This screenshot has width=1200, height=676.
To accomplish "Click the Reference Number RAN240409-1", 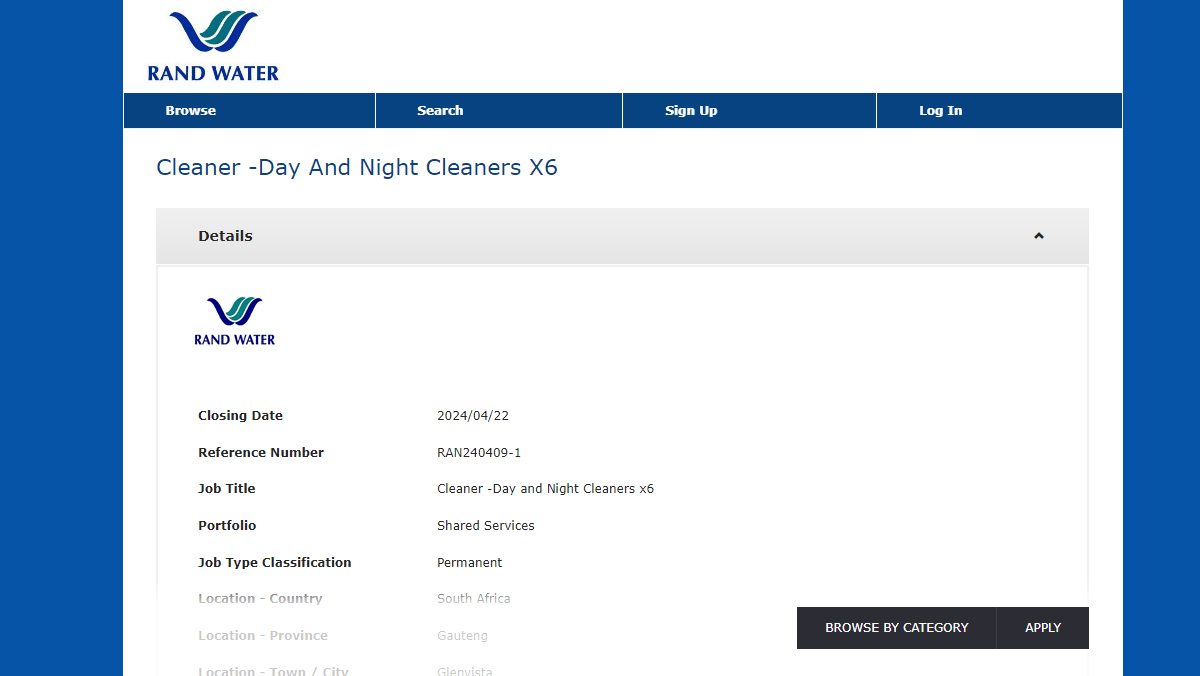I will [x=479, y=452].
